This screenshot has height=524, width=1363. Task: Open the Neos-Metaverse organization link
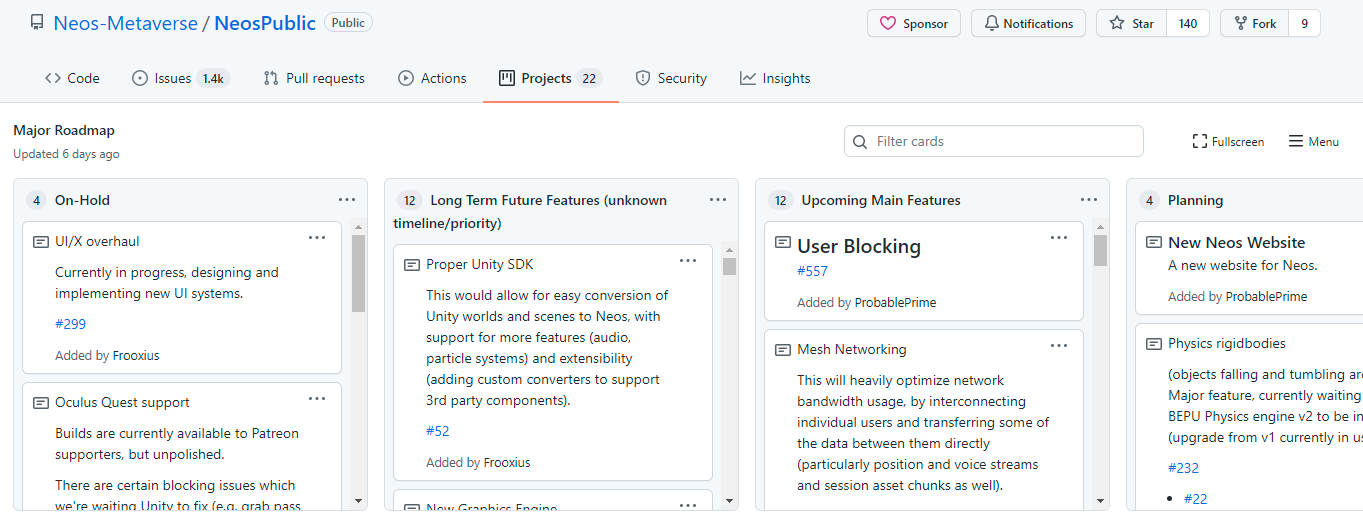(x=126, y=23)
